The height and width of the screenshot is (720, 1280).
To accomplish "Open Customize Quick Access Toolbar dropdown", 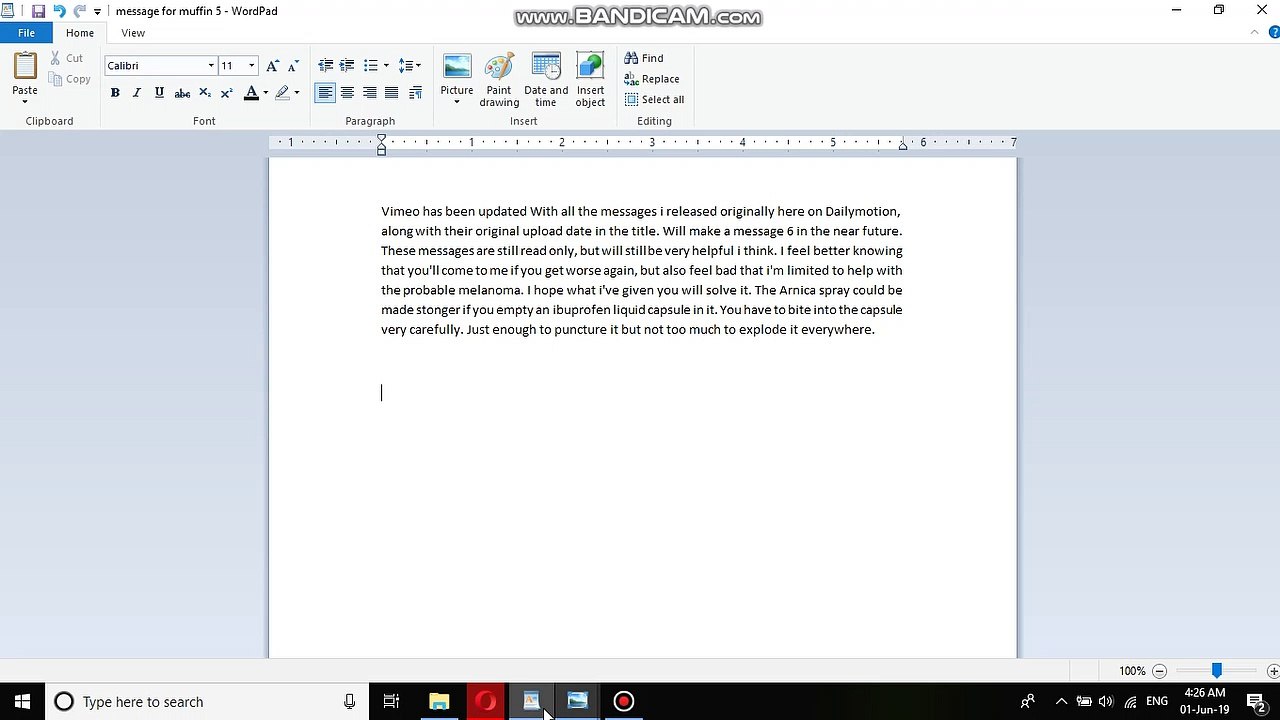I will point(97,12).
